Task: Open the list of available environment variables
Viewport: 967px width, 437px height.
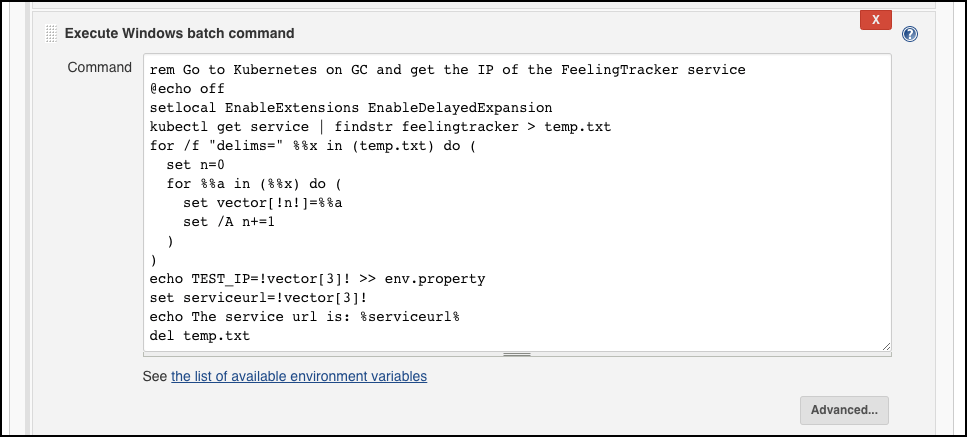Action: coord(299,376)
